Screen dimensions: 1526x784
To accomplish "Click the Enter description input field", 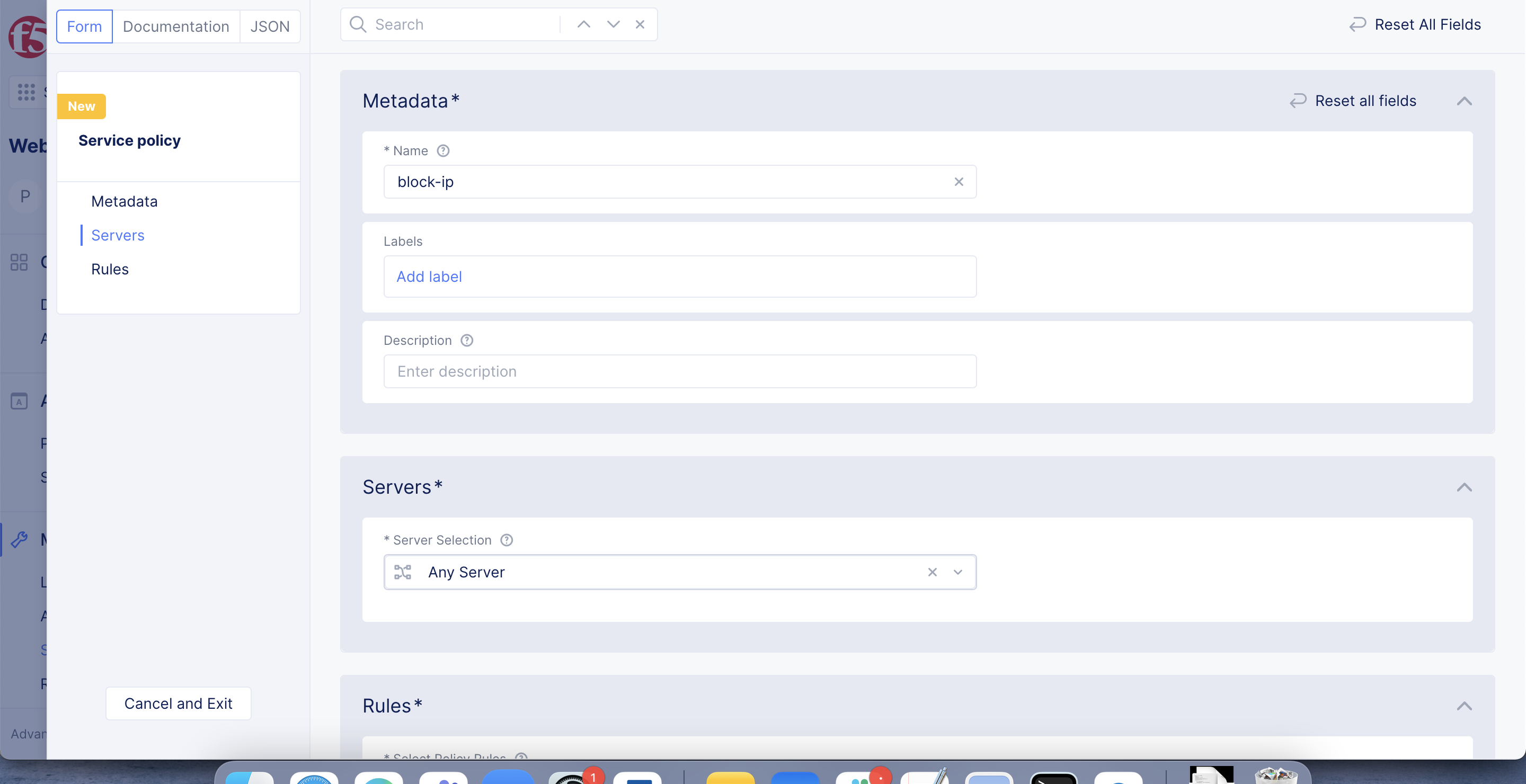I will [679, 371].
